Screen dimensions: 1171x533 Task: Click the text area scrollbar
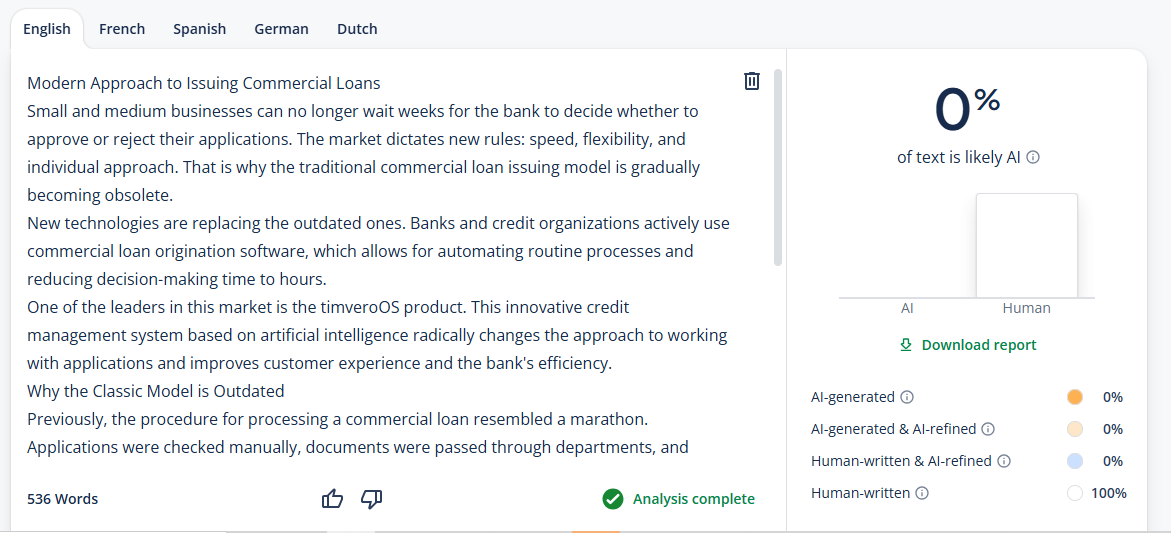click(x=777, y=168)
